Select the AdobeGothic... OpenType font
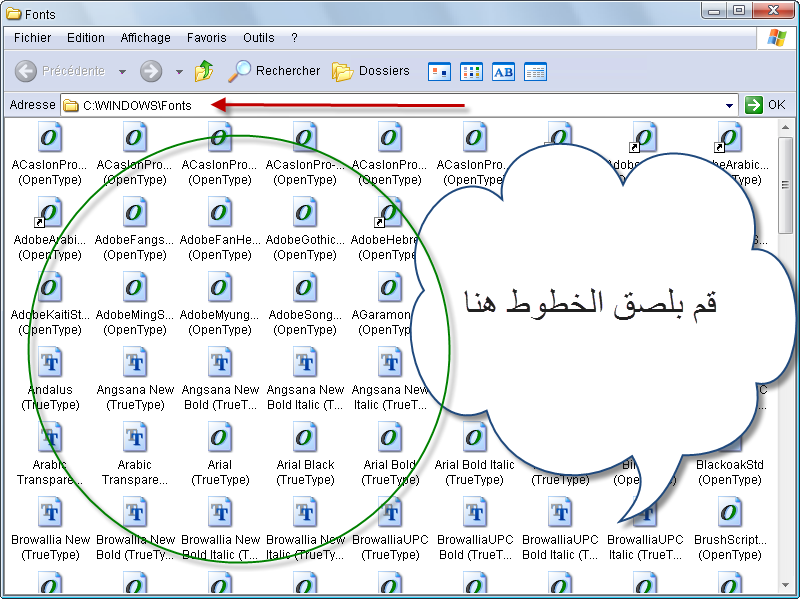800x599 pixels. coord(305,228)
